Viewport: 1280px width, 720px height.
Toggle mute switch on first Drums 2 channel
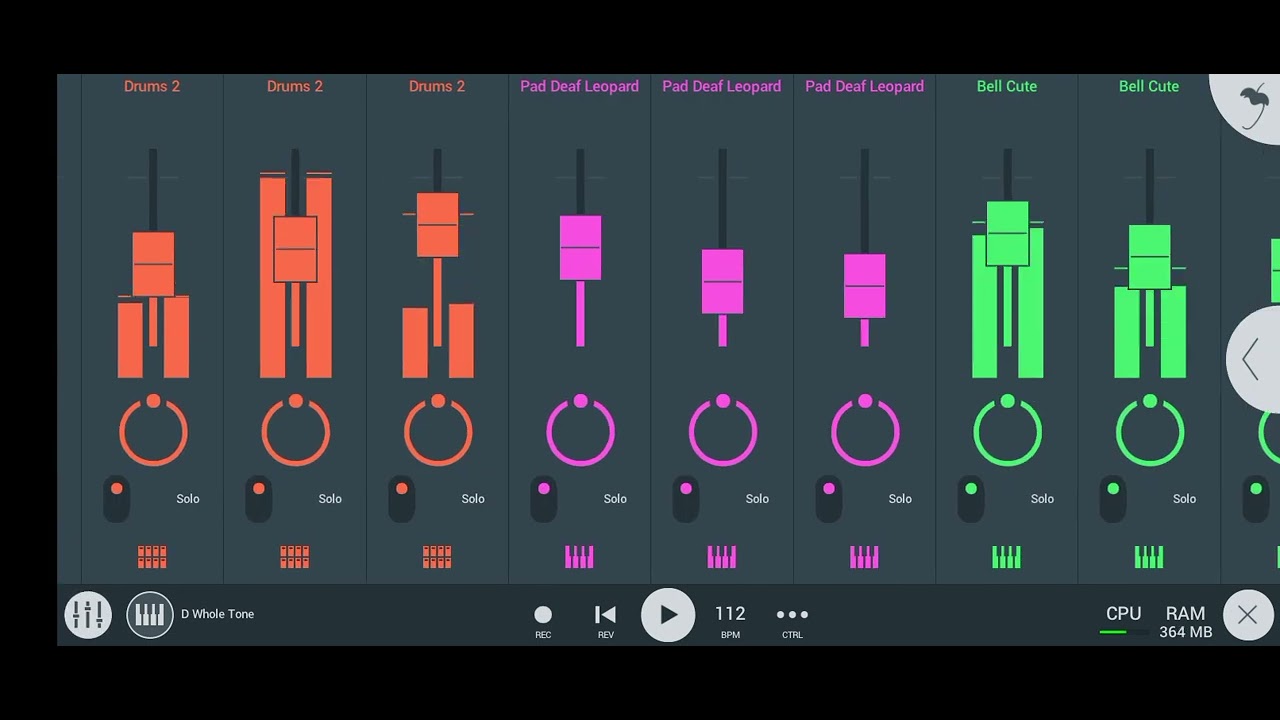(x=117, y=498)
